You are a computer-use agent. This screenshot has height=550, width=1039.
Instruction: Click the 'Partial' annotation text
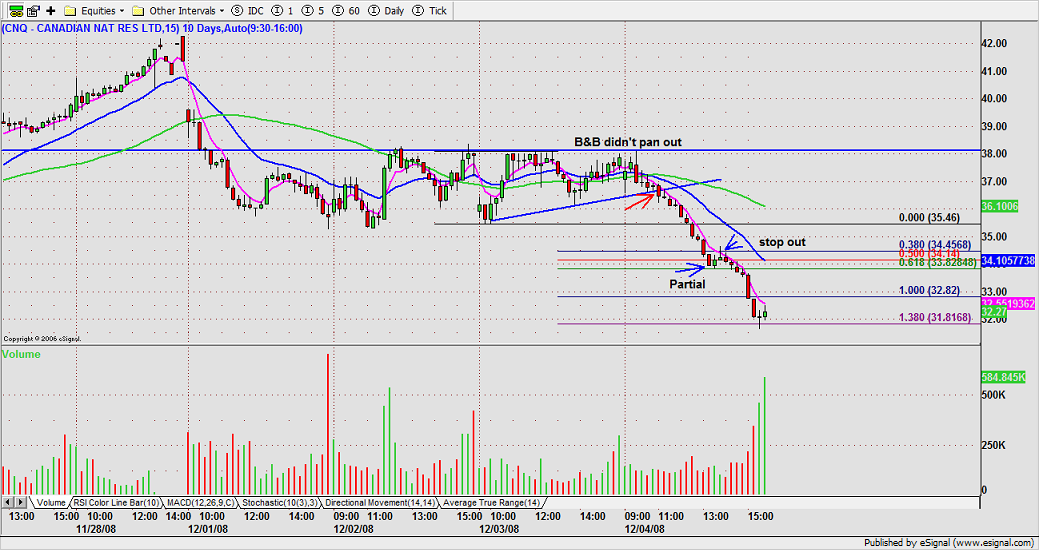coord(687,284)
